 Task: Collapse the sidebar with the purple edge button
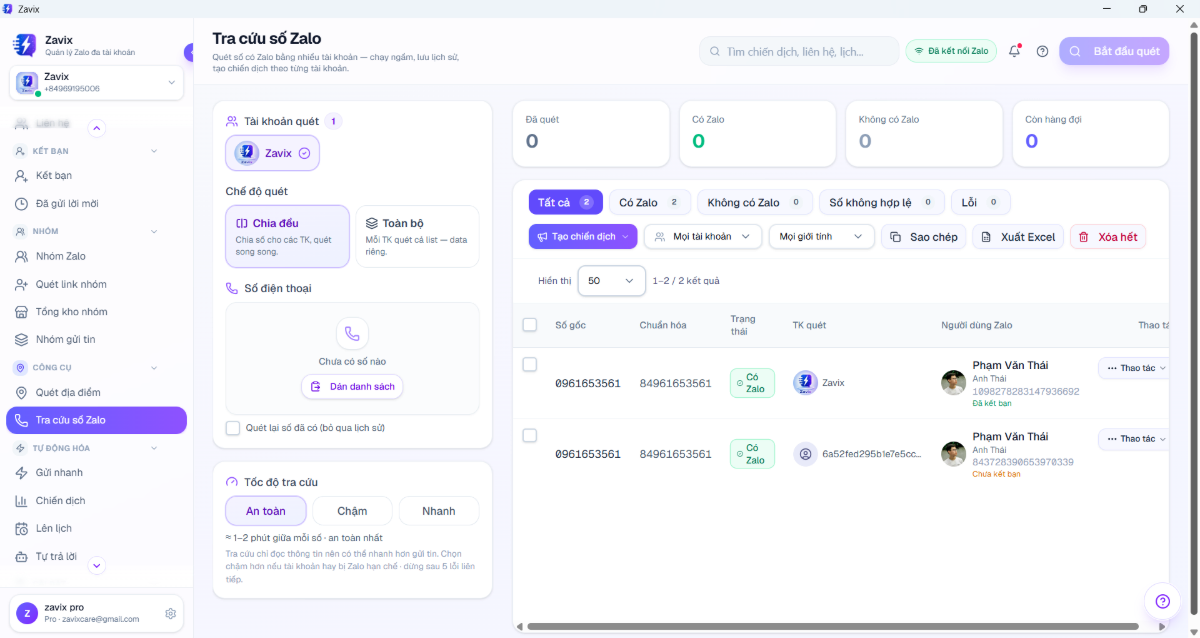[x=189, y=53]
